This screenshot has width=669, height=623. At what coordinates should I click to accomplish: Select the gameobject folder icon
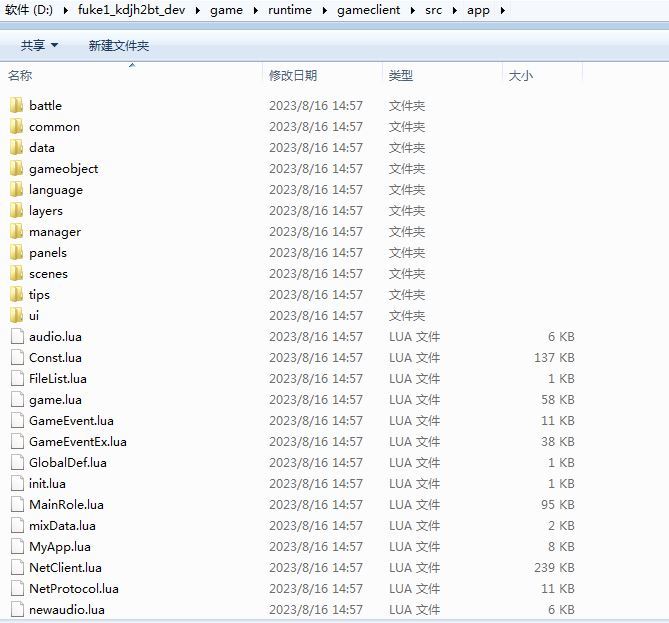tap(16, 168)
